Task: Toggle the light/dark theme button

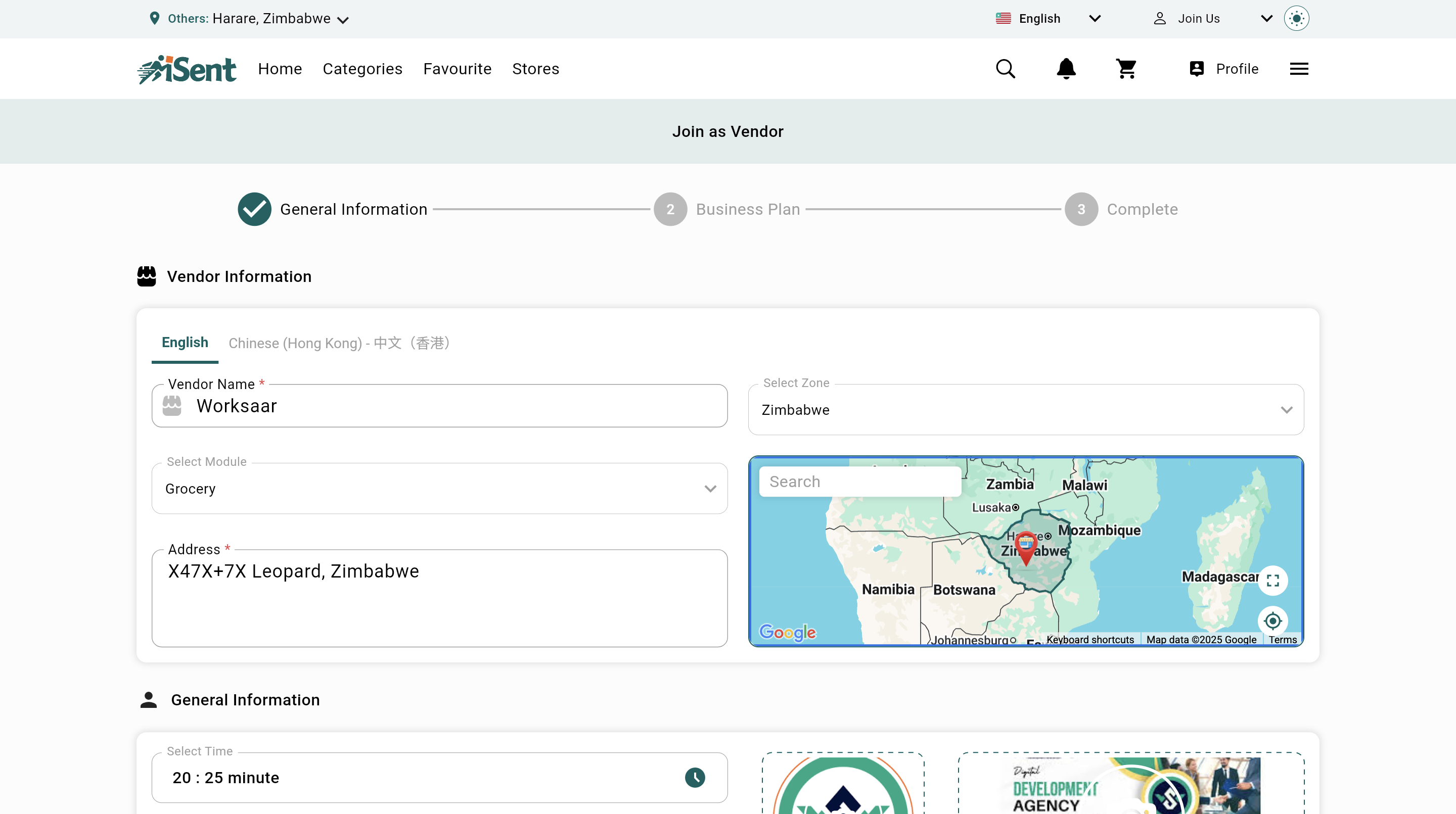Action: click(x=1296, y=19)
